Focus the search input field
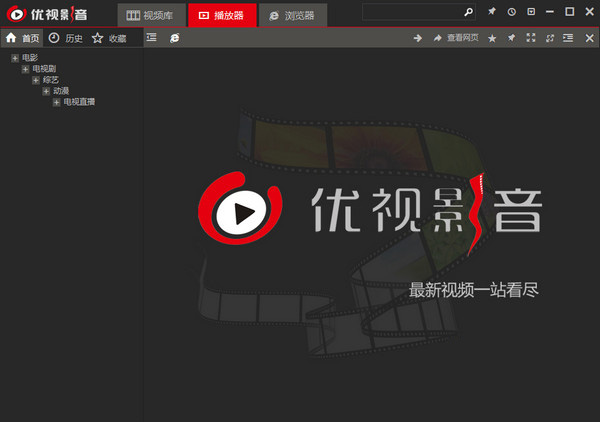Screen dimensions: 600x422 [x=412, y=12]
